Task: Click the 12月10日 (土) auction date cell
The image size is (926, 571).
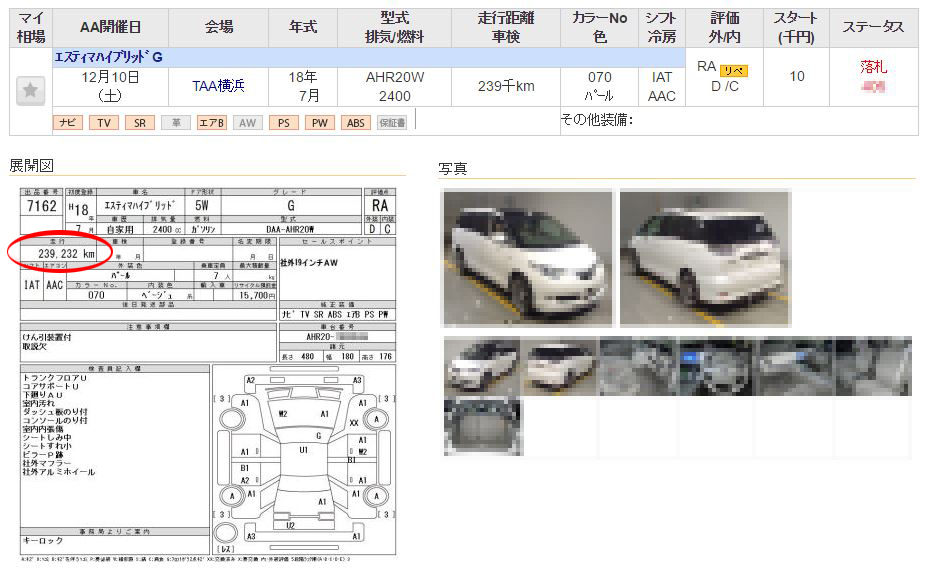Action: coord(110,86)
